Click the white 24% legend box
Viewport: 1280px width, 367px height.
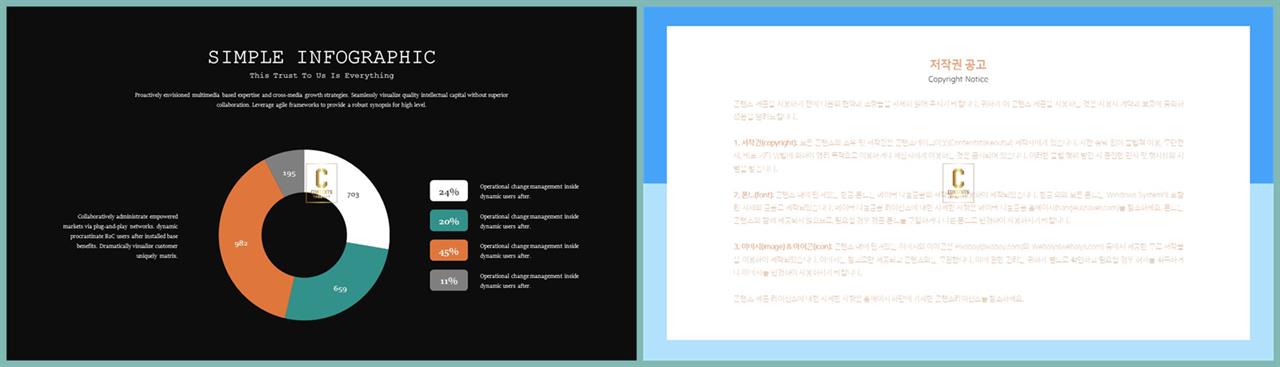(x=449, y=191)
